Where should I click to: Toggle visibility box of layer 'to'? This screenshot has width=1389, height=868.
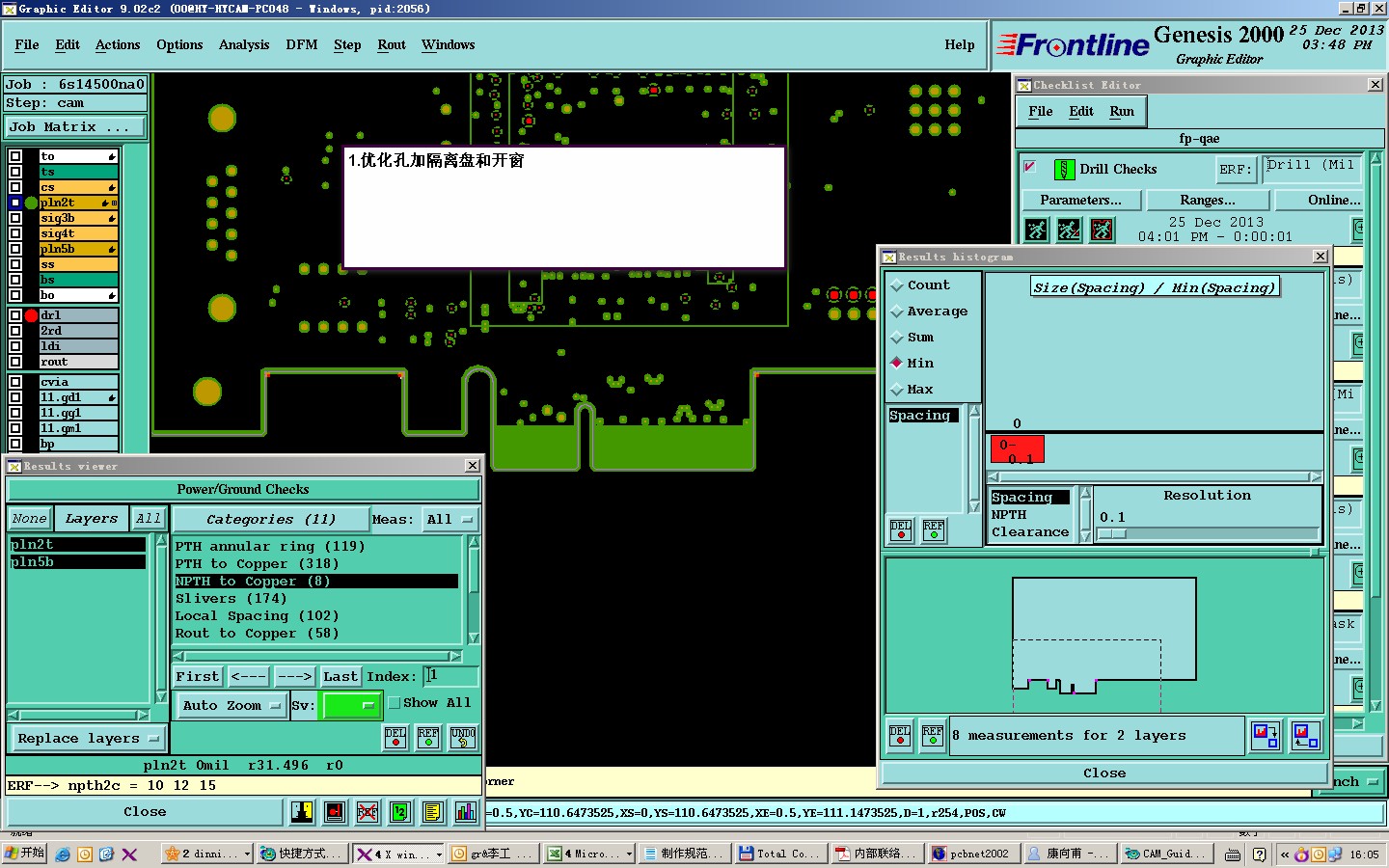pos(15,156)
